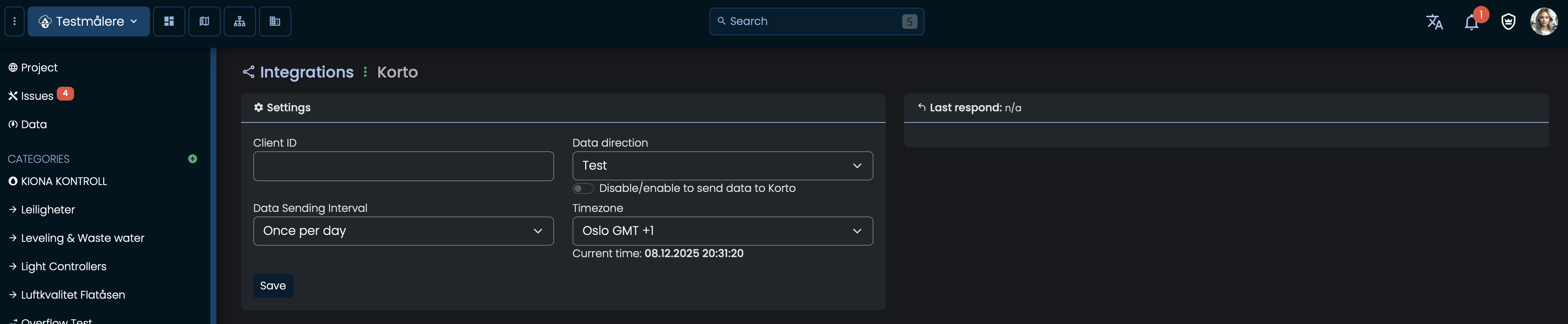1568x324 pixels.
Task: Go to Project in sidebar
Action: click(x=33, y=68)
